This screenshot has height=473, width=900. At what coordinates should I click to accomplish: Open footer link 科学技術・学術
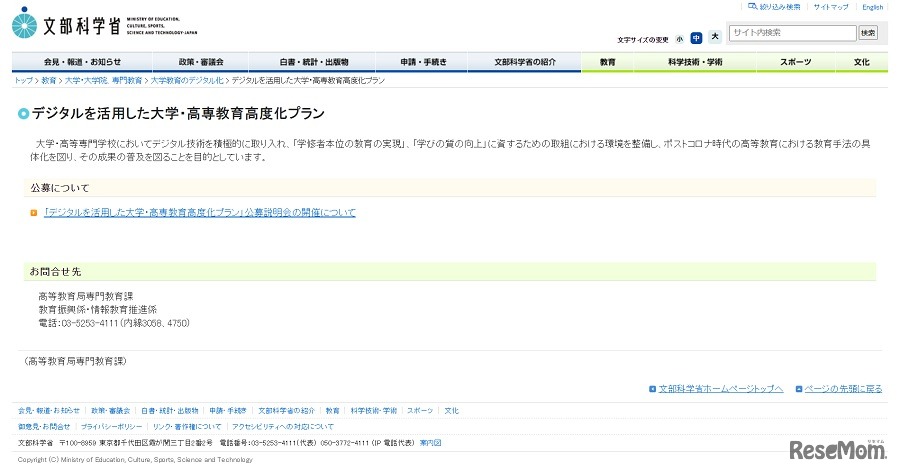point(374,410)
